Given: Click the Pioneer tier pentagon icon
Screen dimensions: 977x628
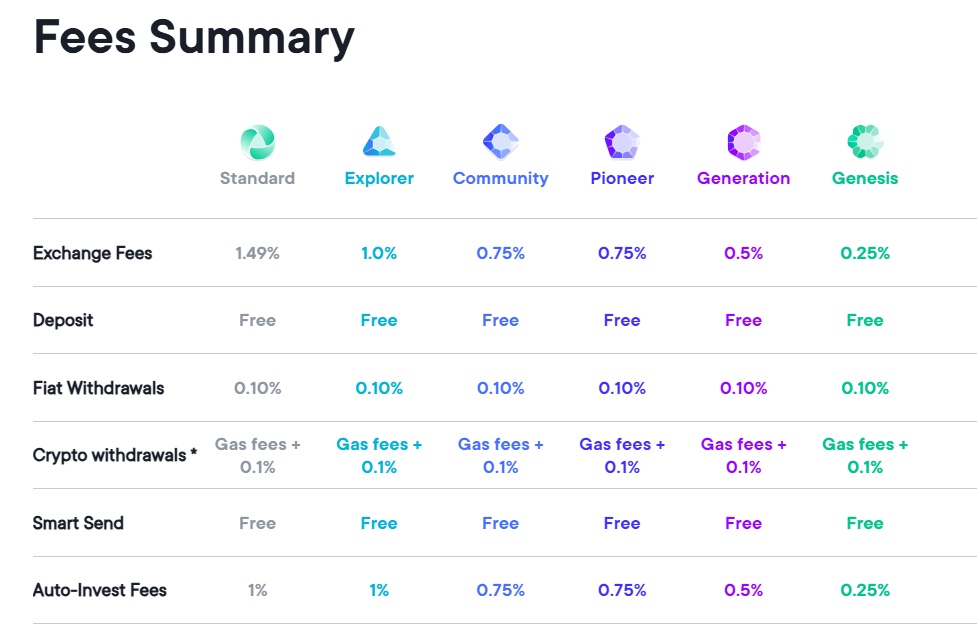Looking at the screenshot, I should [x=622, y=143].
